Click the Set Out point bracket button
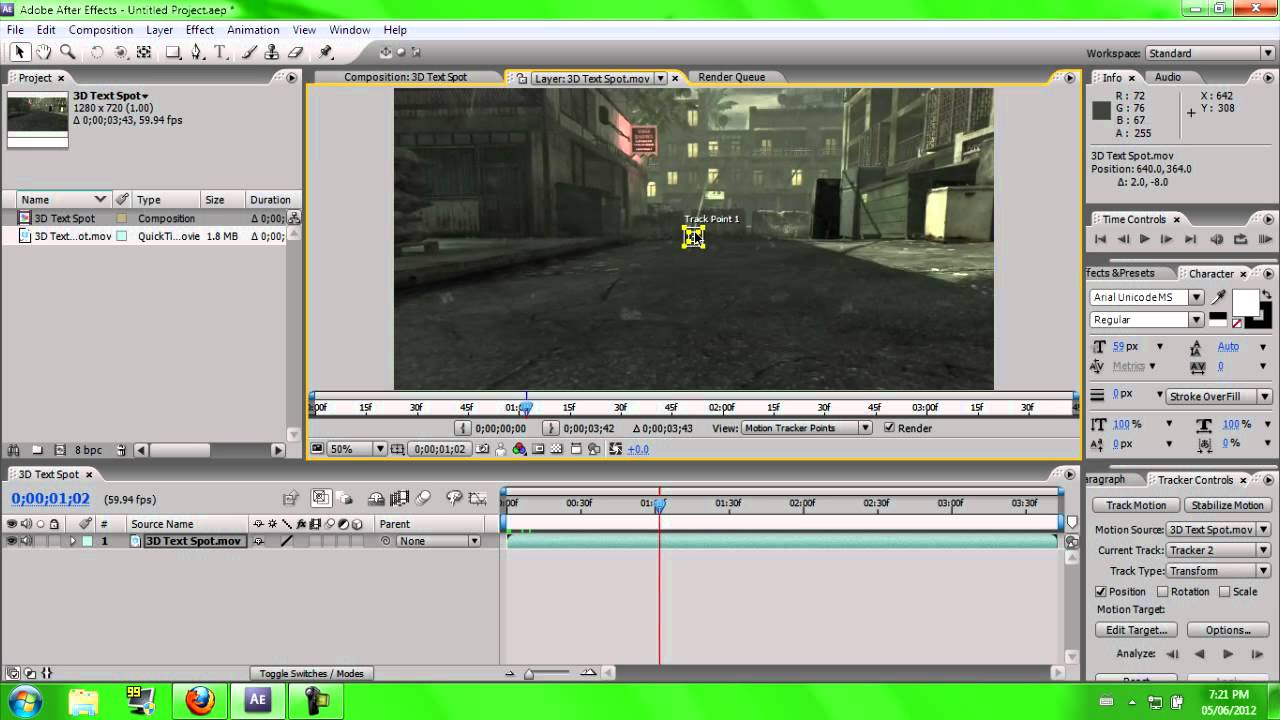 (x=551, y=428)
